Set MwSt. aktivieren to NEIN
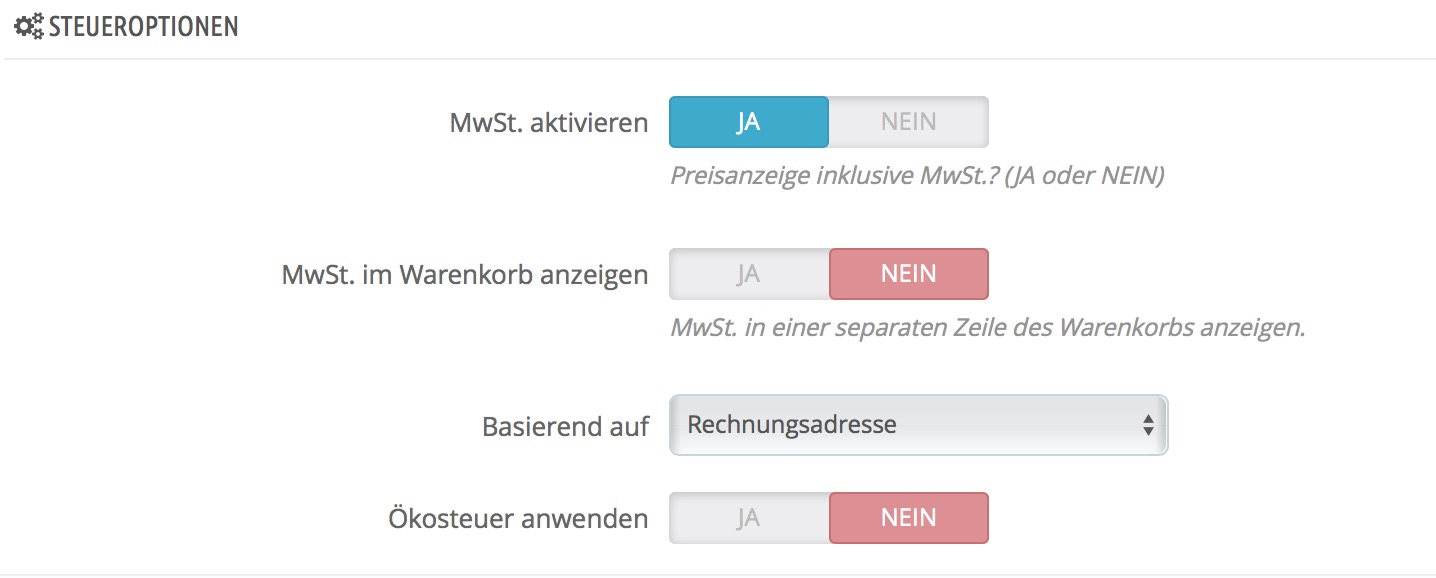Viewport: 1436px width, 578px height. click(908, 122)
